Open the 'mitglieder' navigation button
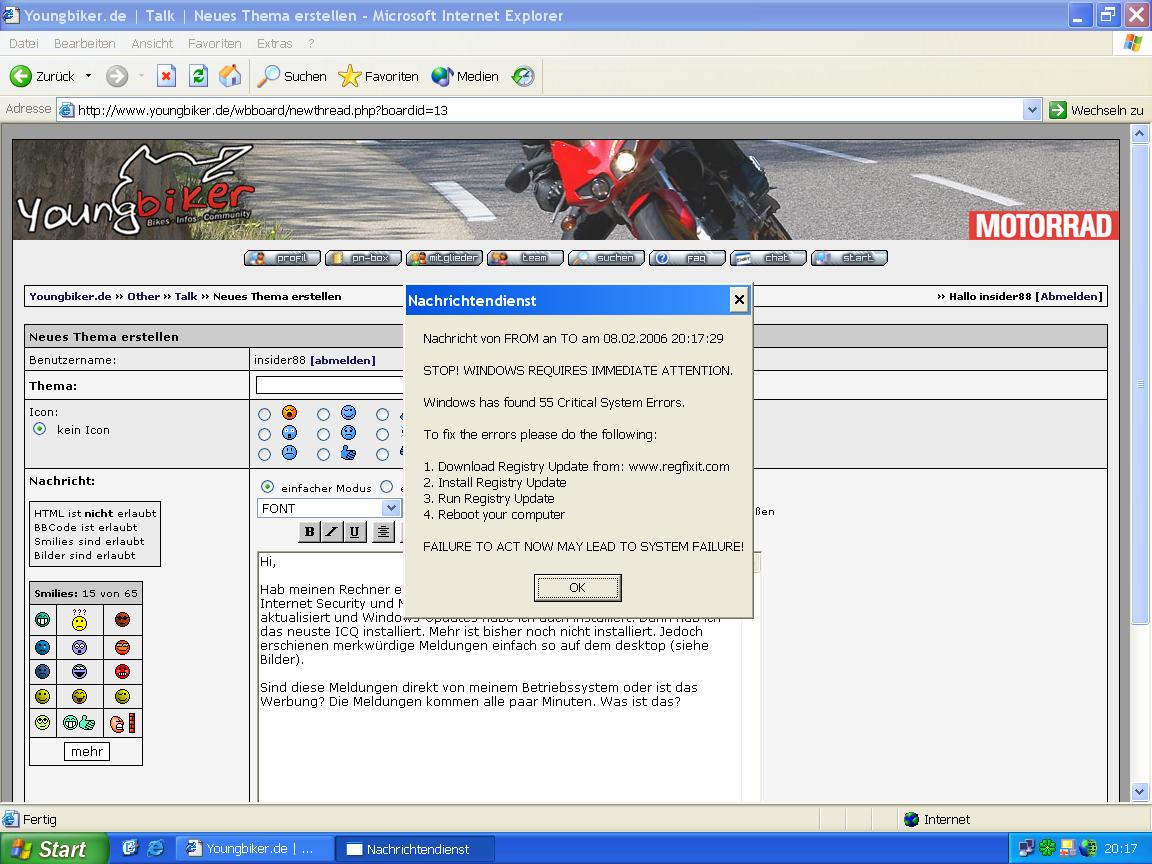This screenshot has width=1152, height=864. tap(444, 258)
